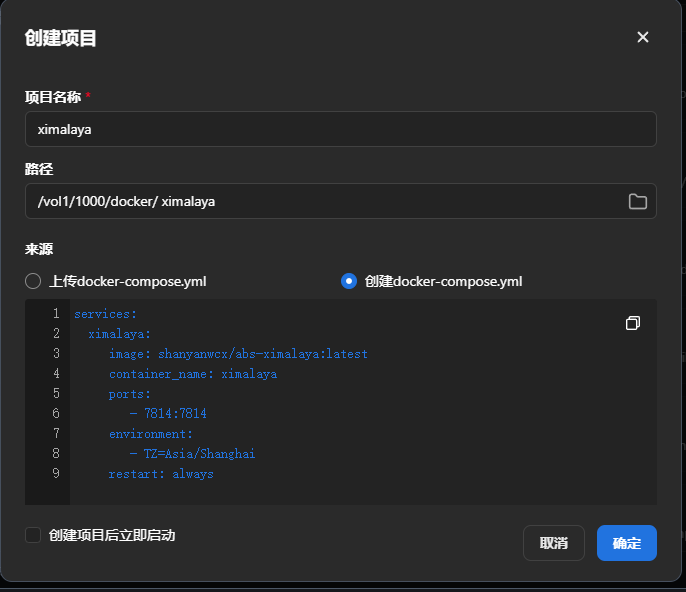The image size is (686, 592).
Task: Place cursor on the environment: line
Action: tap(151, 434)
